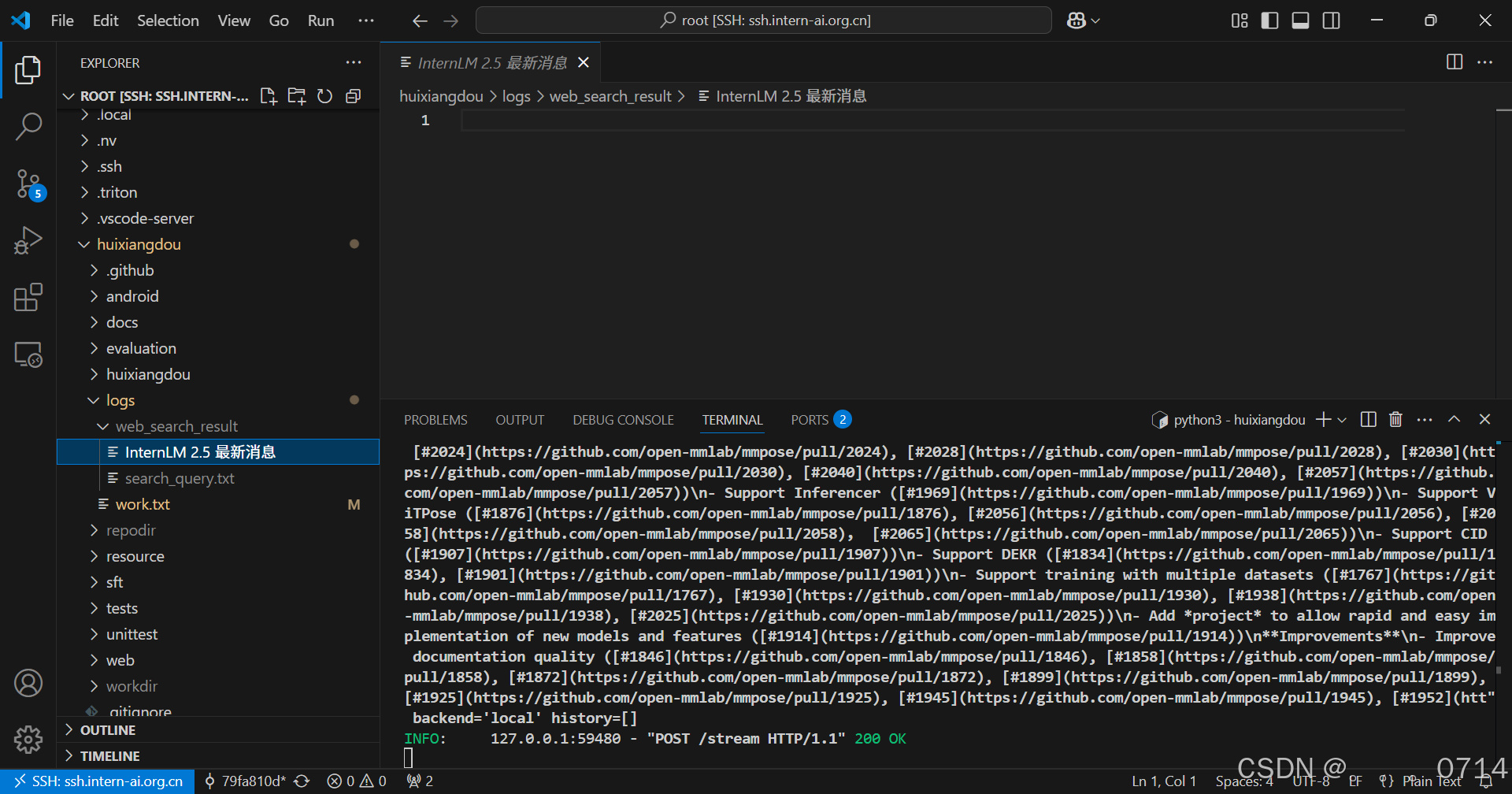Open the Copilot chat icon in title bar
The image size is (1512, 794).
(1077, 21)
